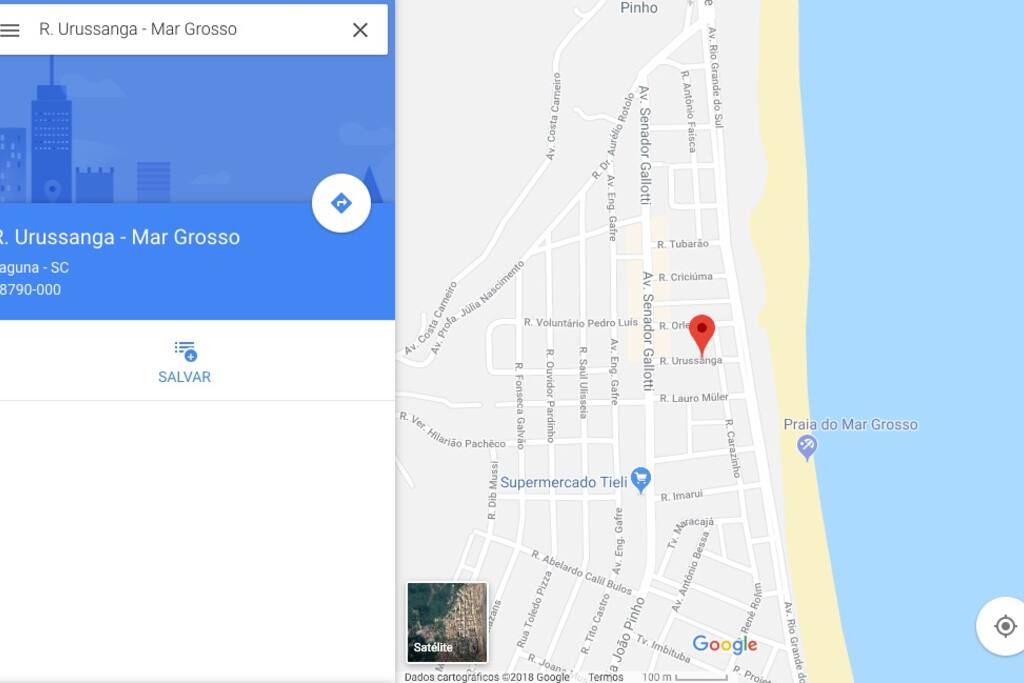1024x683 pixels.
Task: Click the search field with R. Urussanga
Action: coord(189,29)
